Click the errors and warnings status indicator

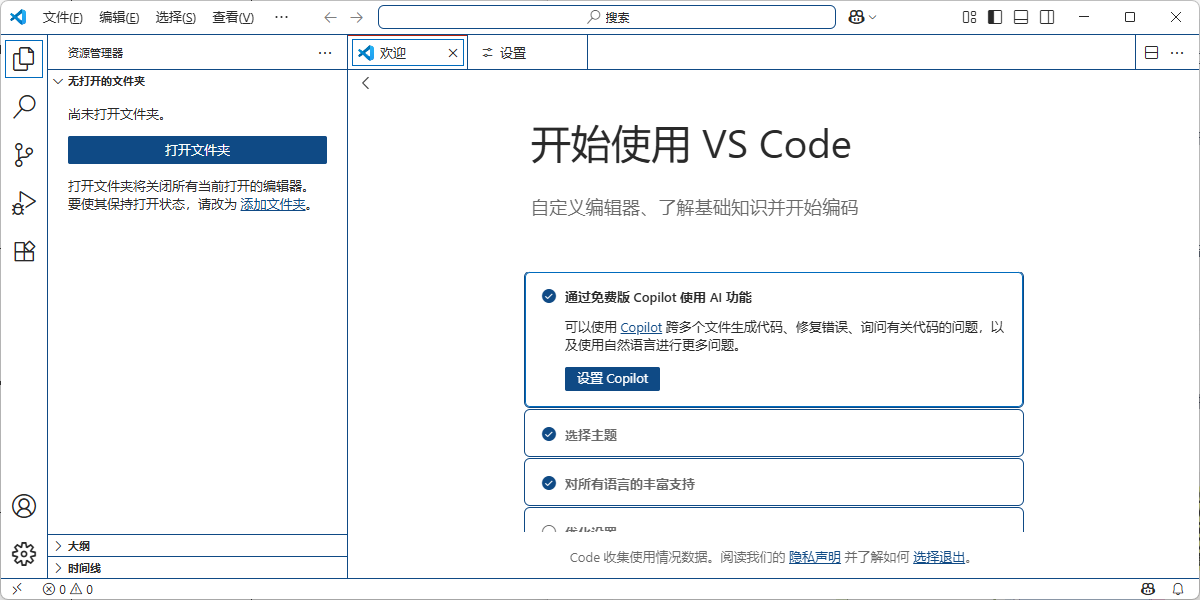68,589
